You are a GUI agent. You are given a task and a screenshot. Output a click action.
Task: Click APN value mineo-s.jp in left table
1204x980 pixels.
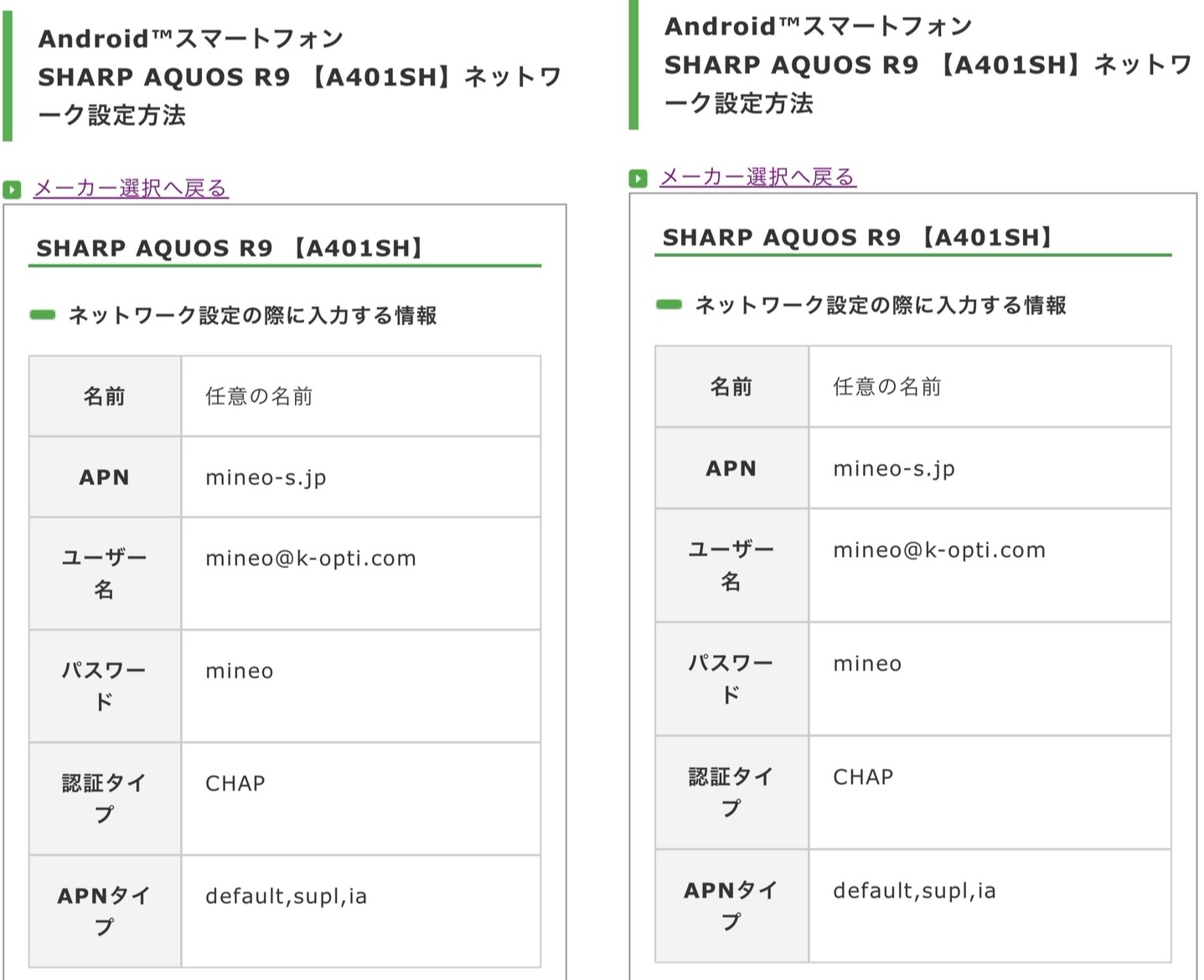[266, 477]
